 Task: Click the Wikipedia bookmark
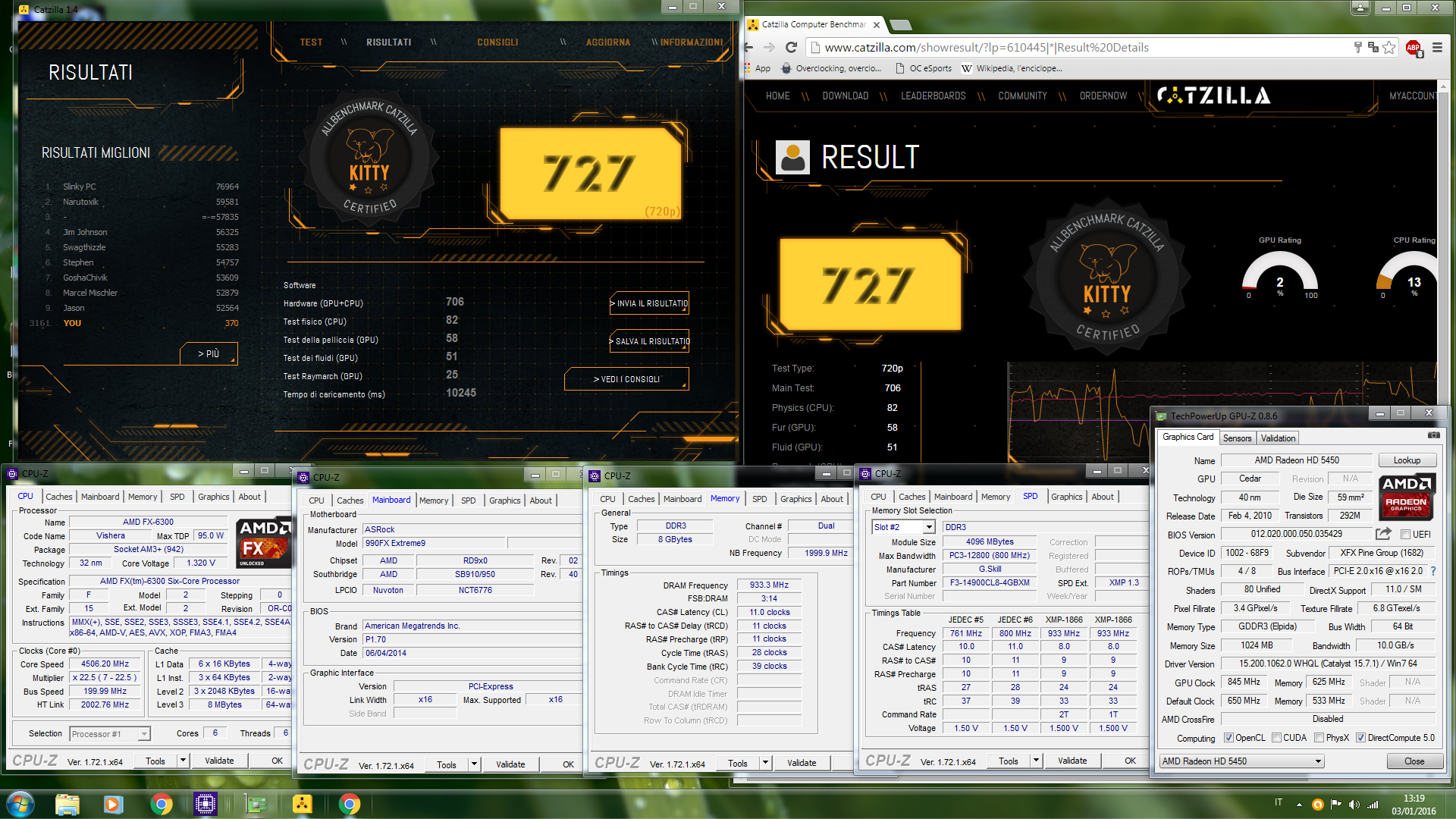click(1012, 68)
